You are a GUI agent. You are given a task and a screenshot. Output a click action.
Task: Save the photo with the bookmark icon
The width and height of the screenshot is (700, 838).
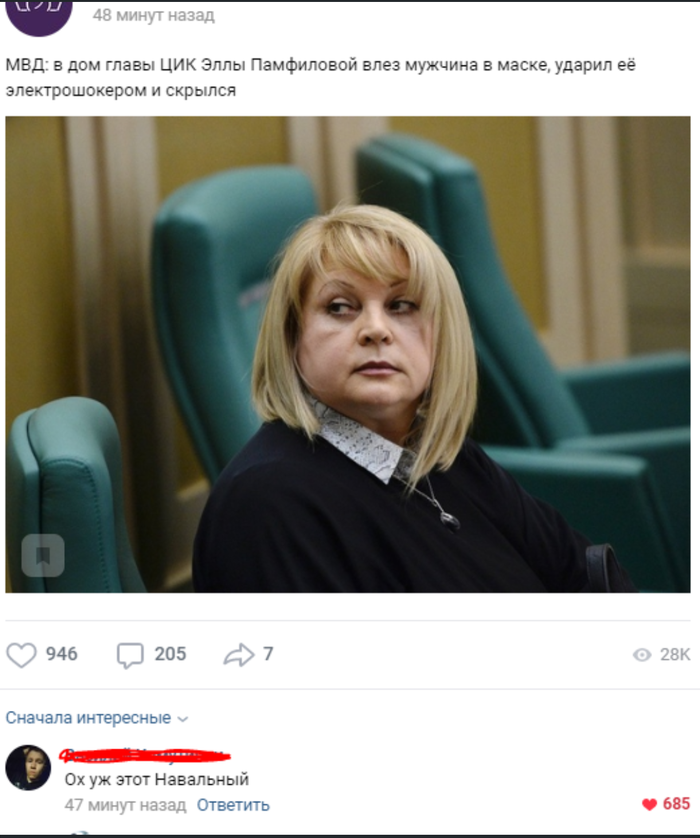(43, 556)
